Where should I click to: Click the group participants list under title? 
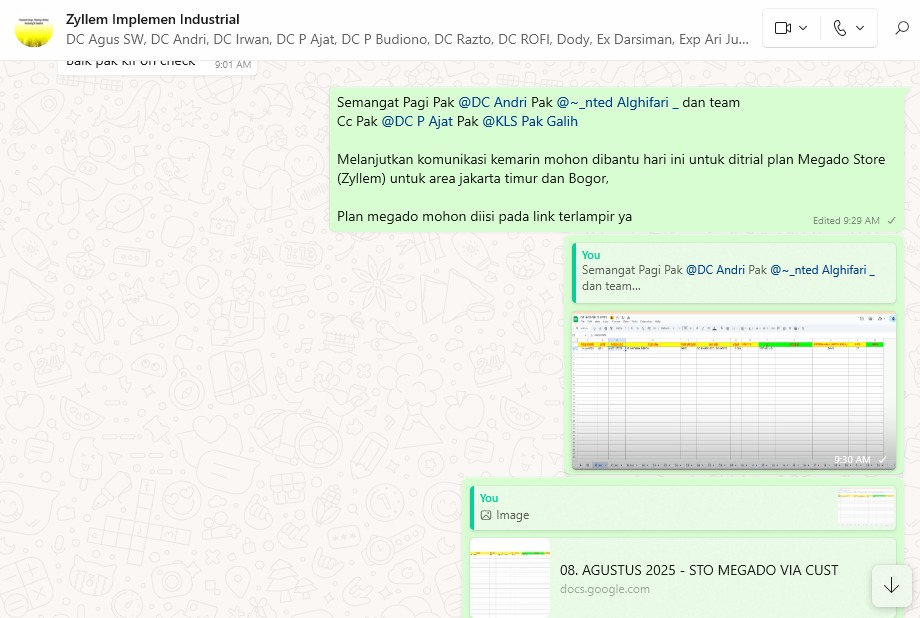407,40
